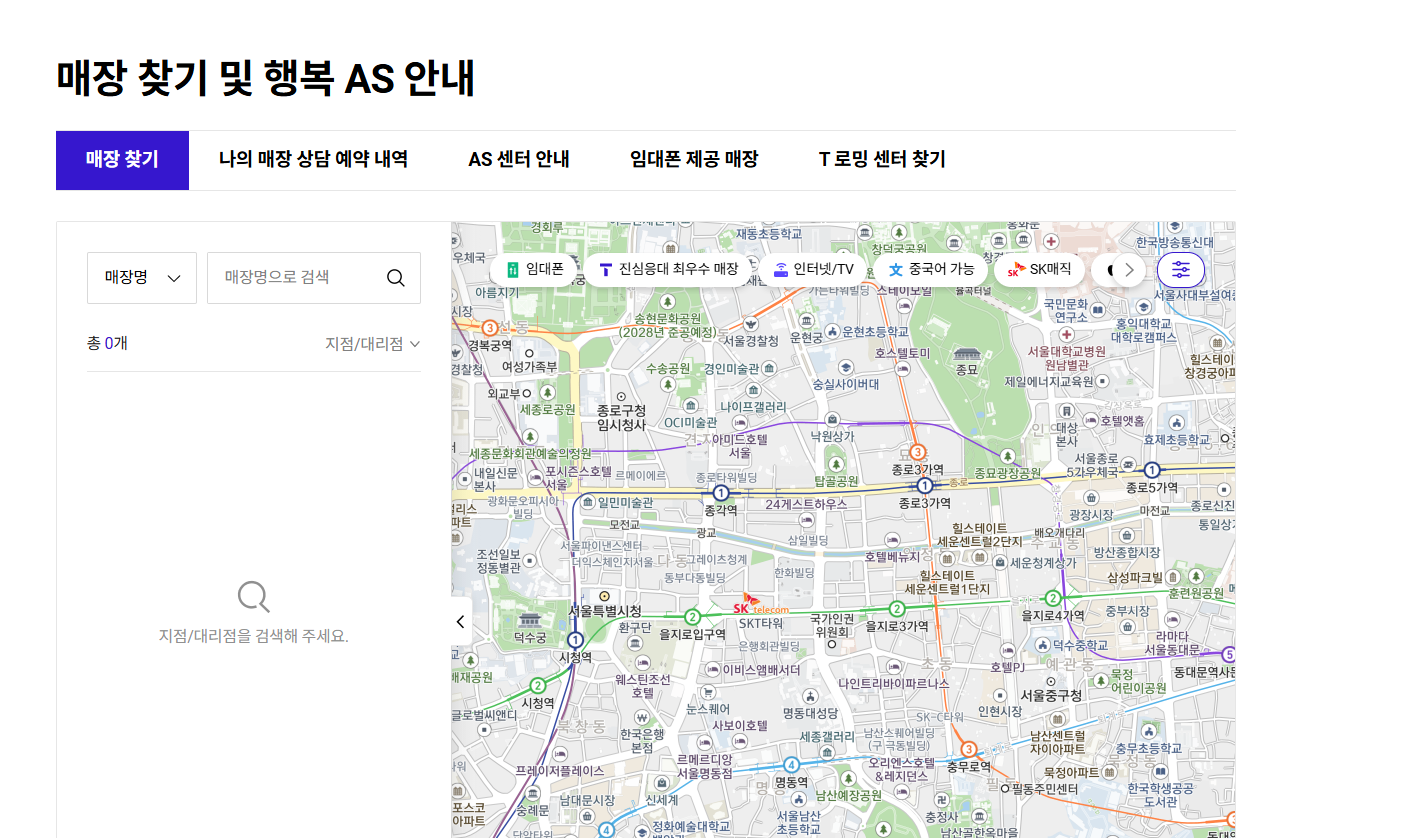Click 종로5가역 line 1 station marker

[x=1152, y=470]
